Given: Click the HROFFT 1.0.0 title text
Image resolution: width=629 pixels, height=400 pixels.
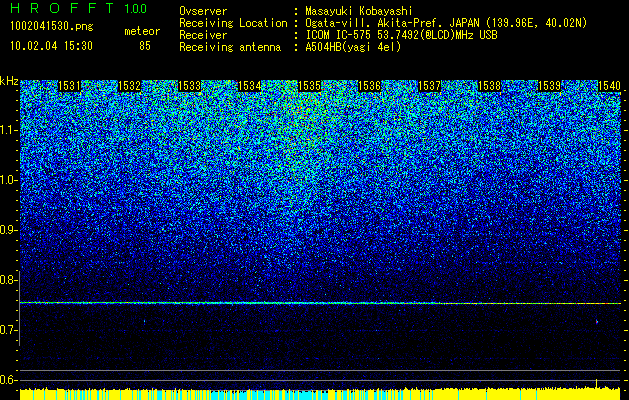Looking at the screenshot, I should coord(78,8).
